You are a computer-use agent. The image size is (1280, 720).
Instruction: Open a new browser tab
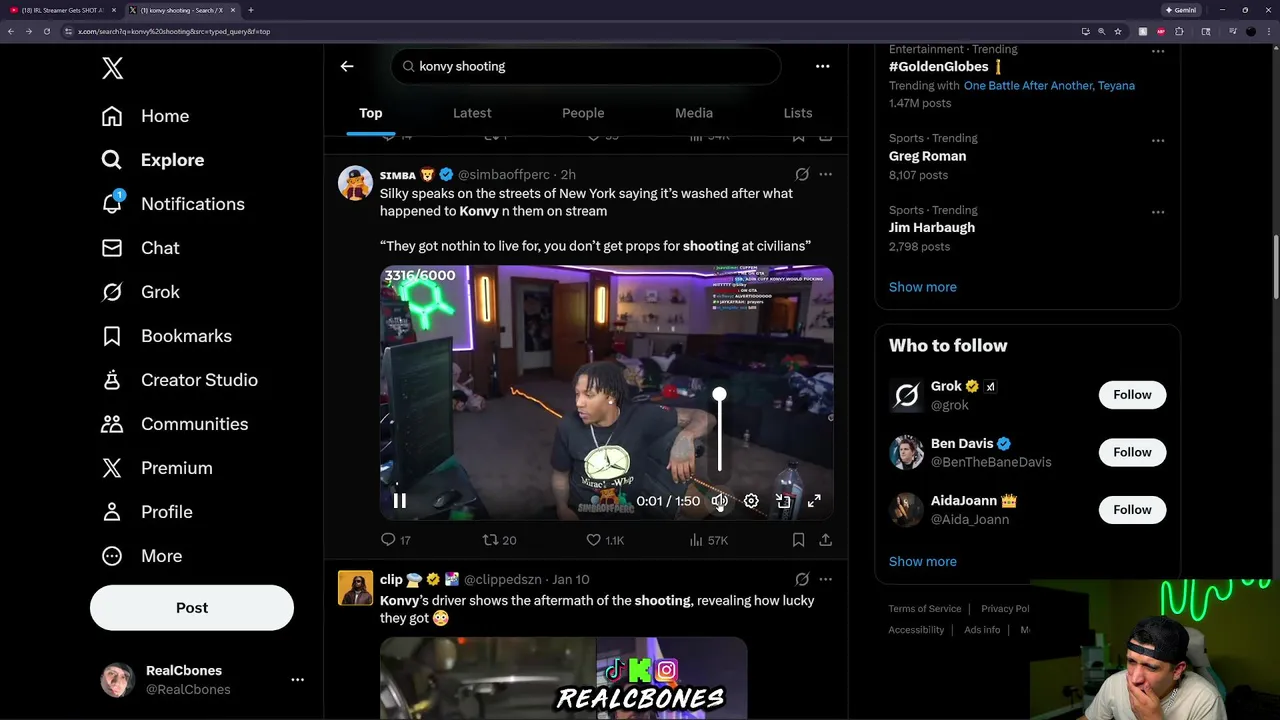250,10
